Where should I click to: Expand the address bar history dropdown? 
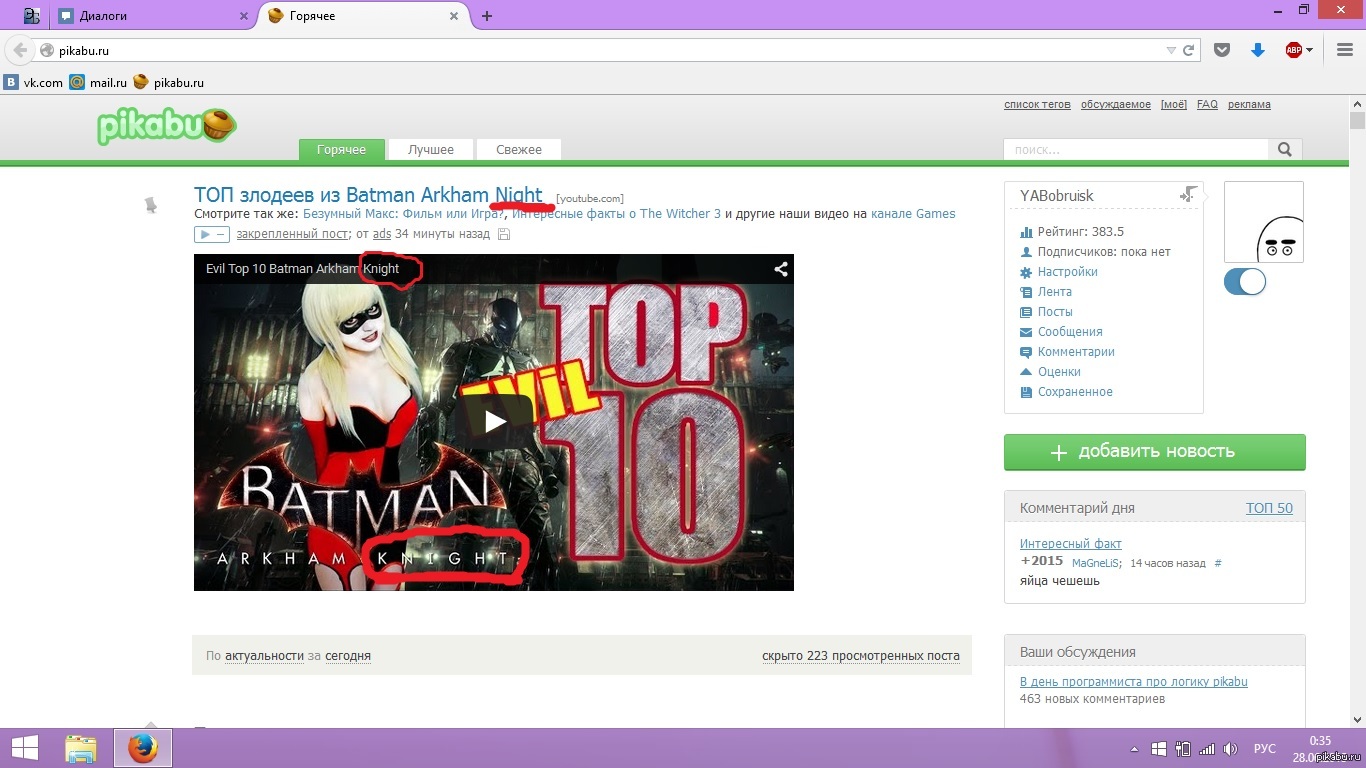[x=1171, y=50]
